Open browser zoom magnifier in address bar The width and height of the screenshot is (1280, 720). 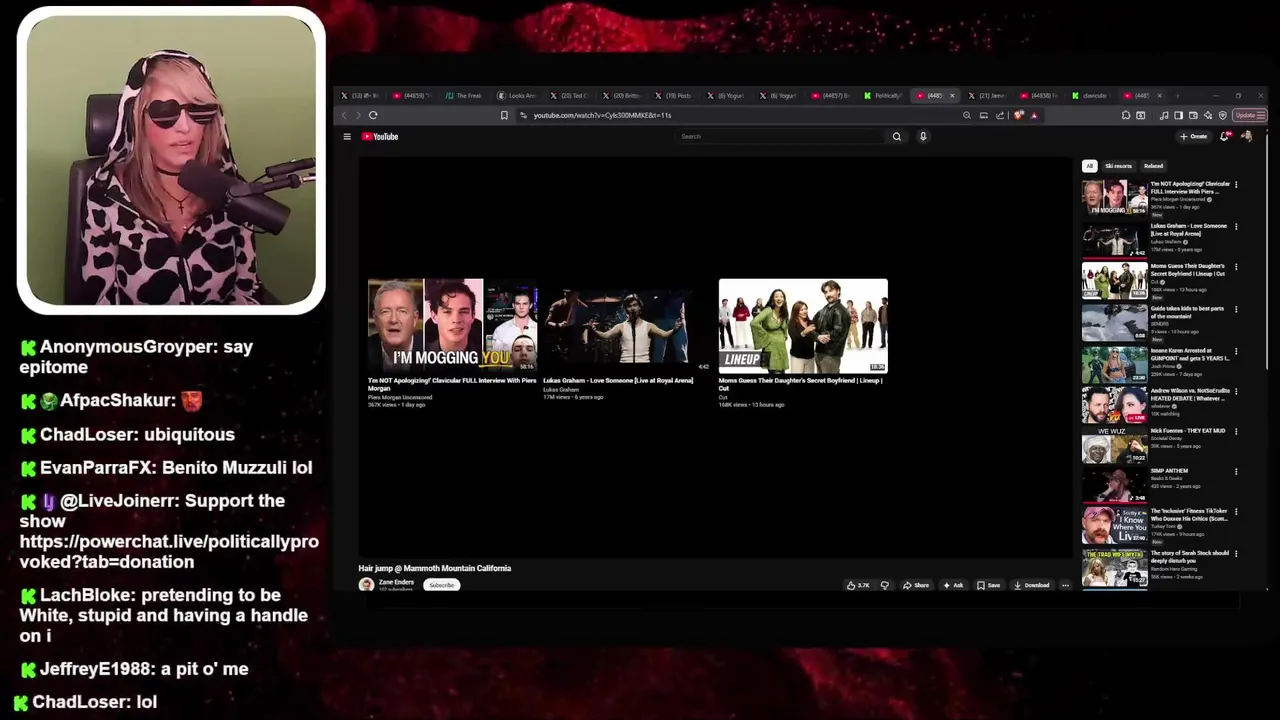click(x=967, y=115)
